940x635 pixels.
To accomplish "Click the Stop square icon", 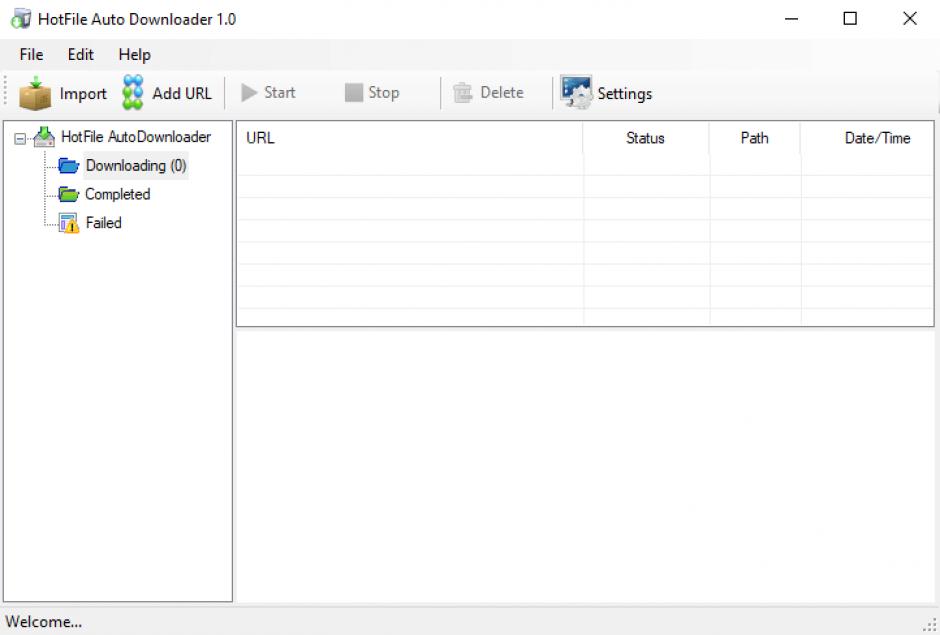I will point(354,92).
